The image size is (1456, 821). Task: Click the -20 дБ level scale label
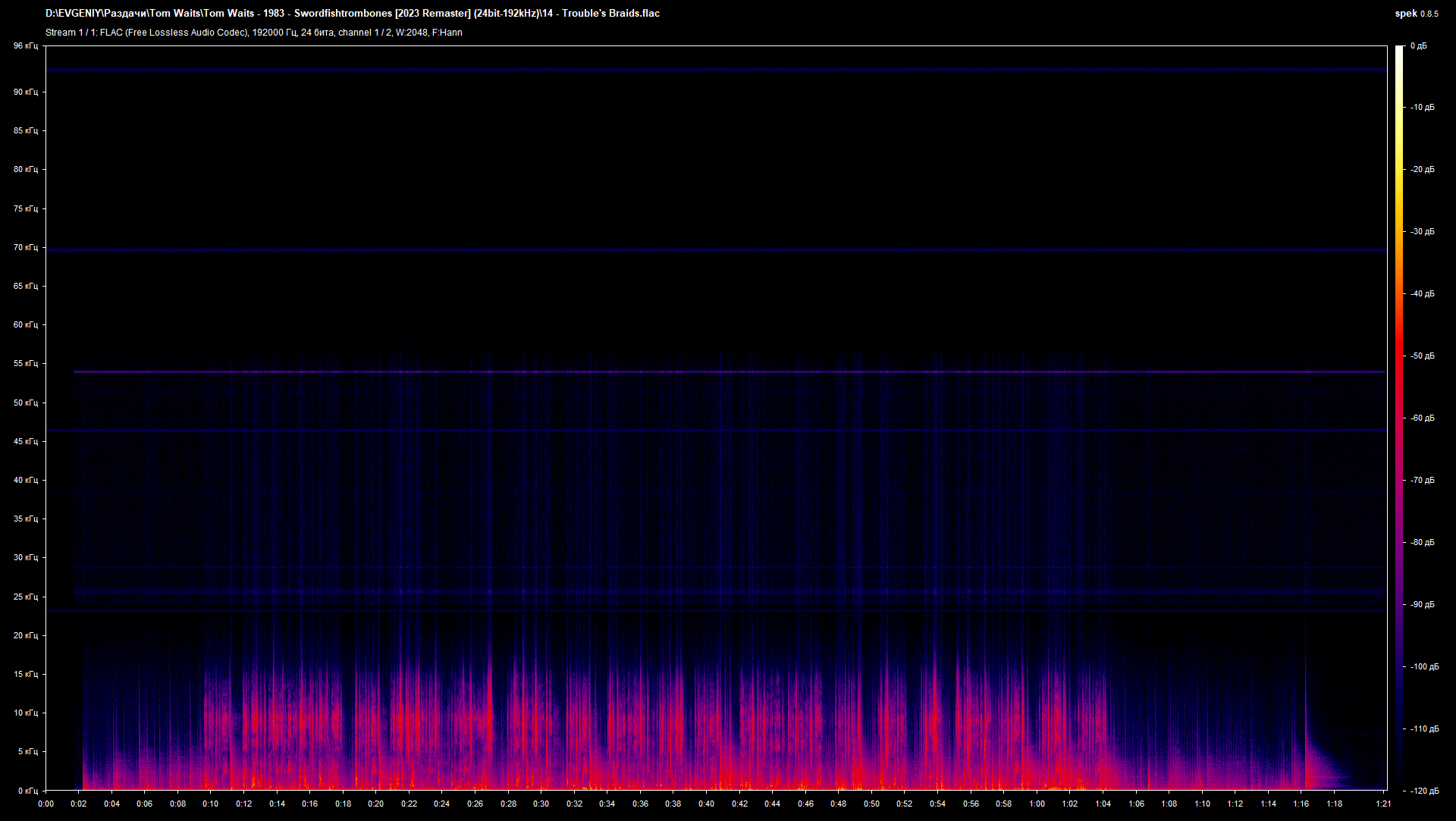tap(1423, 170)
